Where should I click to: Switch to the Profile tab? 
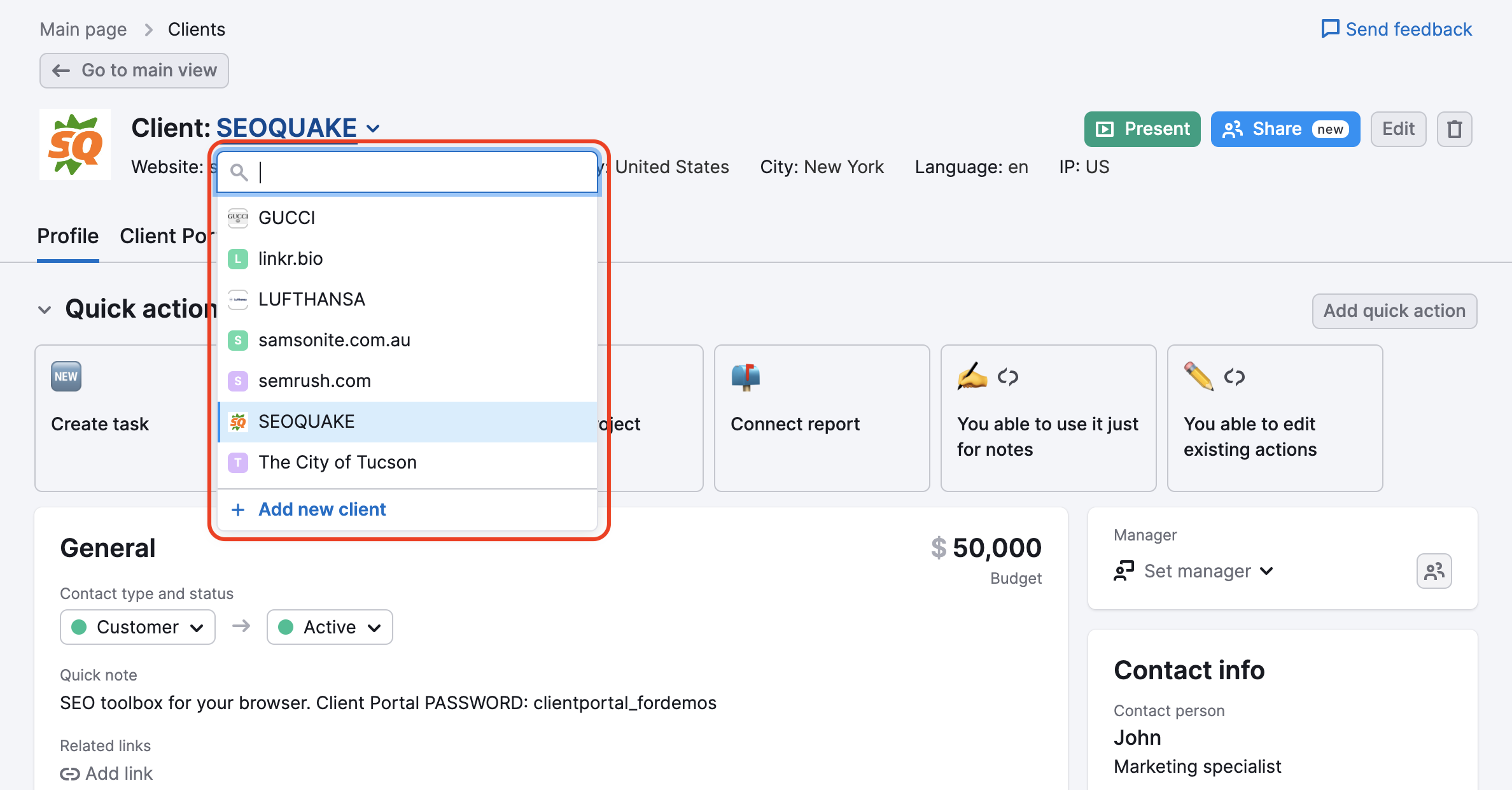pos(67,236)
